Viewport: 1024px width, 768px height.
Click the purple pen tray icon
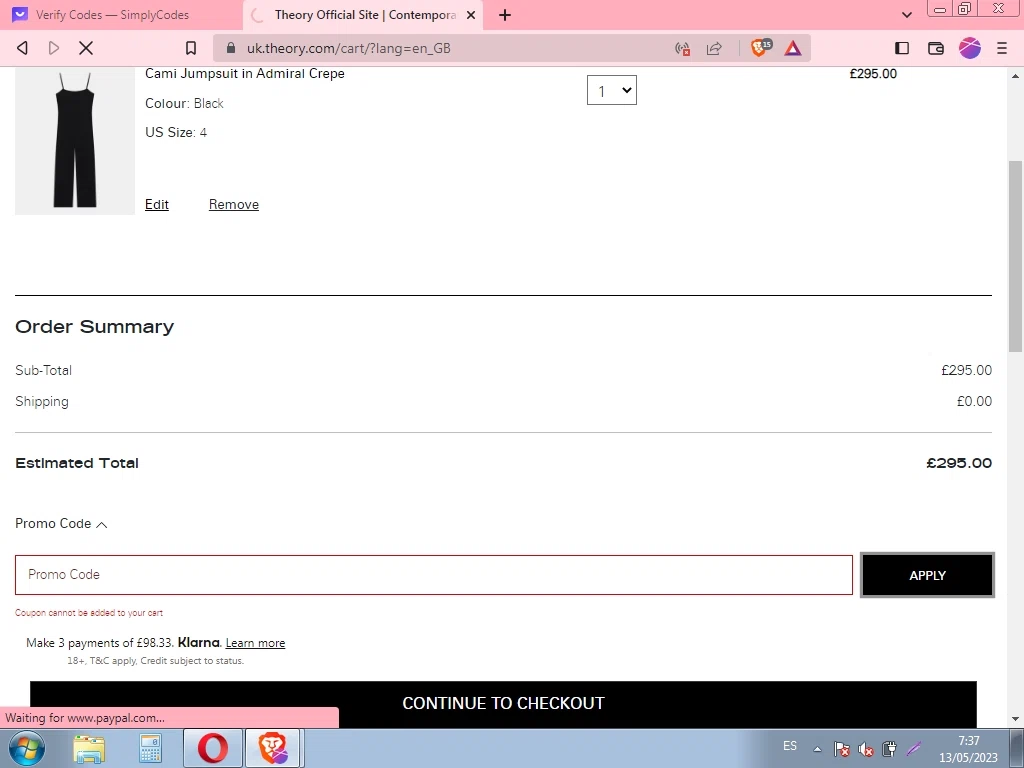pyautogui.click(x=914, y=748)
